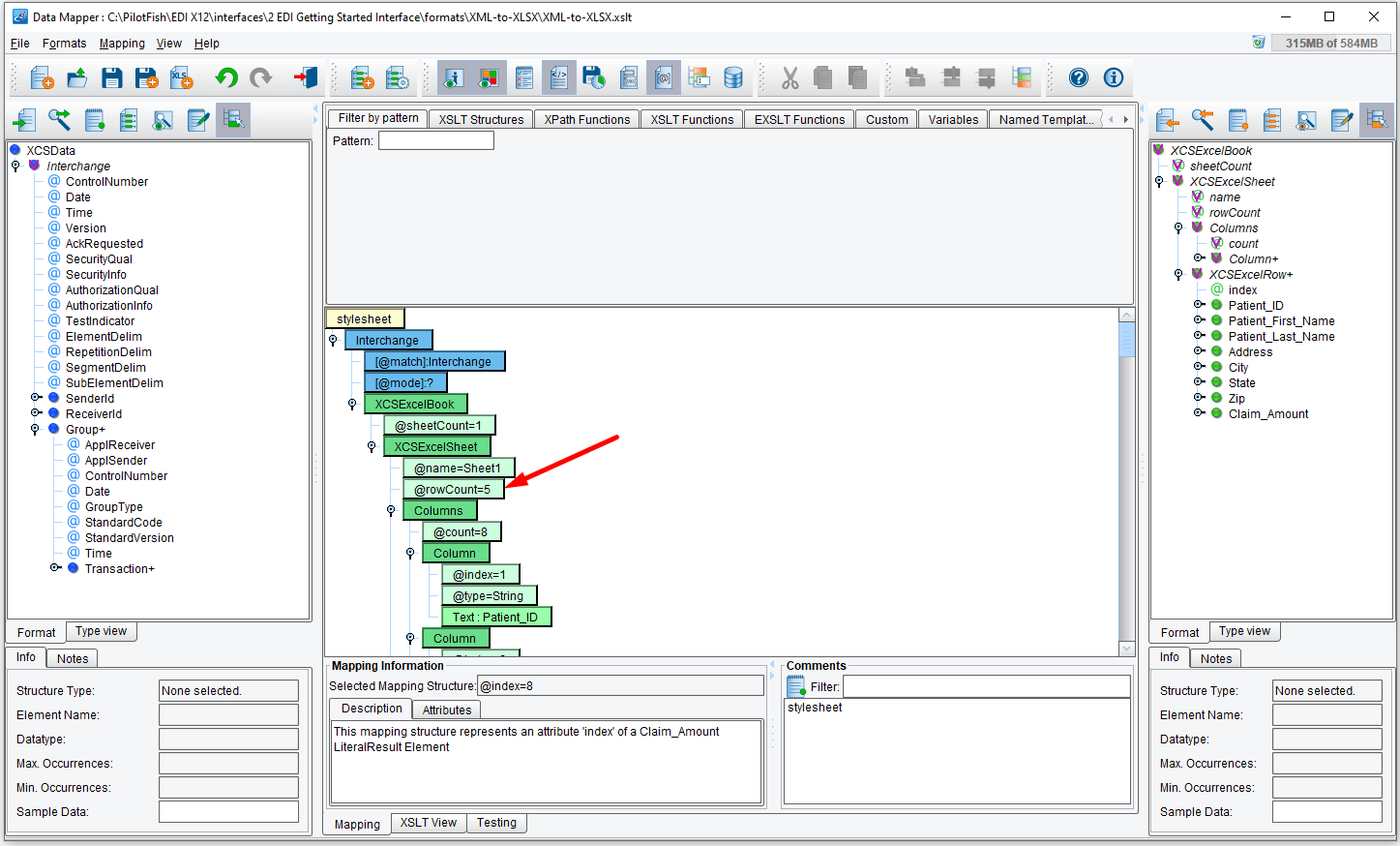Click the add structure icon with the orange plus

[362, 78]
